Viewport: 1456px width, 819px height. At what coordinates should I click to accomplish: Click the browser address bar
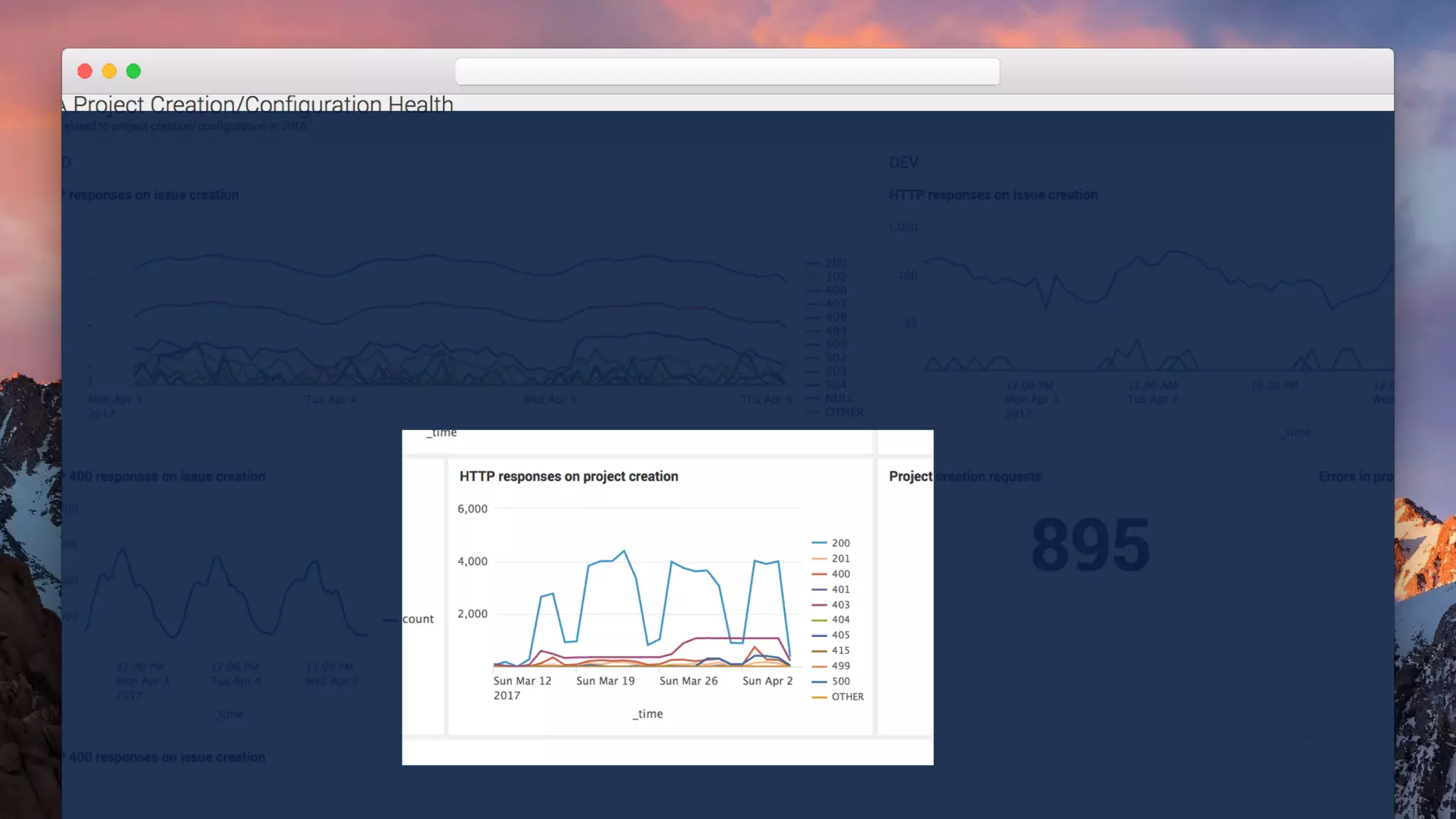[727, 72]
